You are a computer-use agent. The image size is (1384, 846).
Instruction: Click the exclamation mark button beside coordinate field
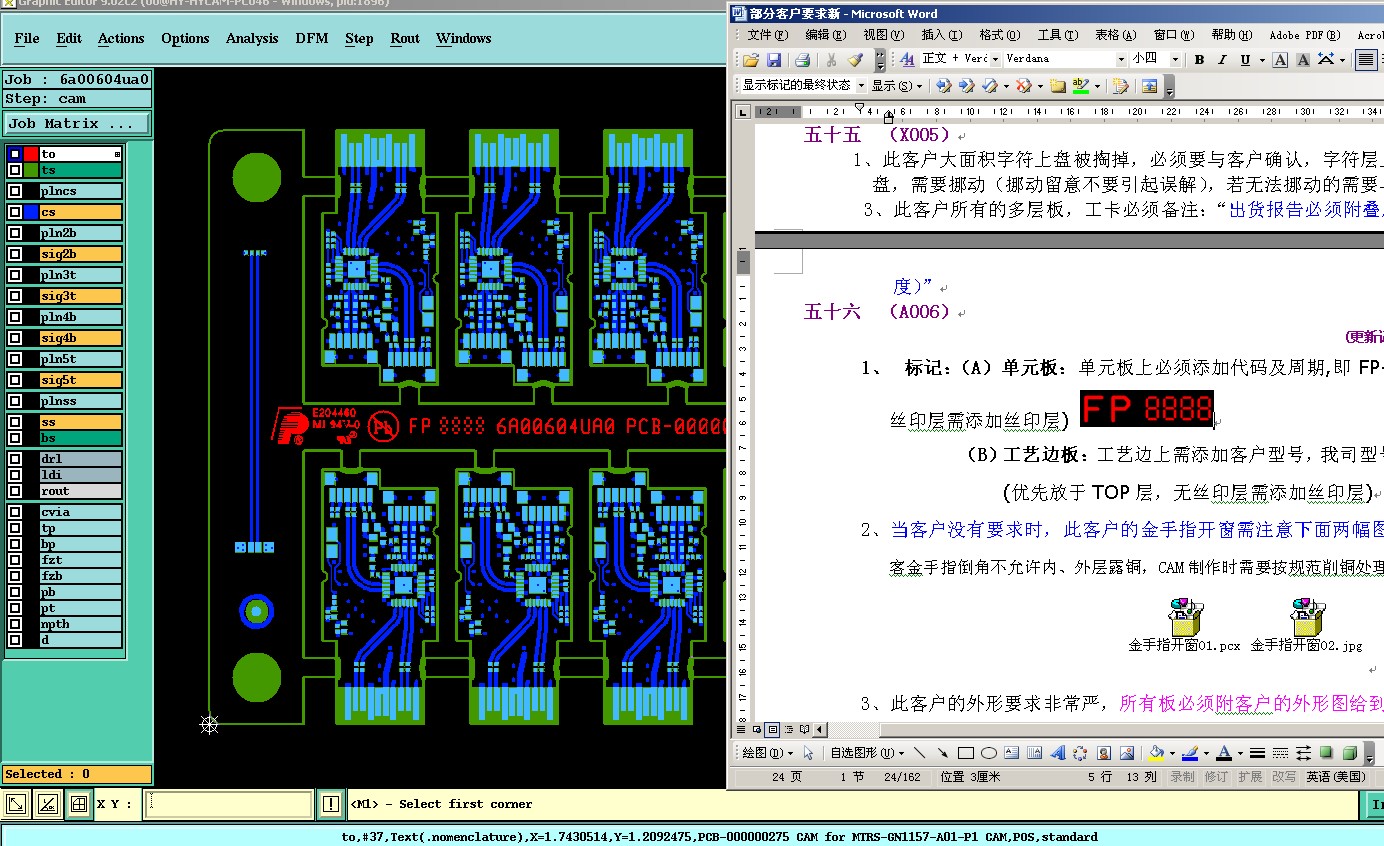pos(331,803)
